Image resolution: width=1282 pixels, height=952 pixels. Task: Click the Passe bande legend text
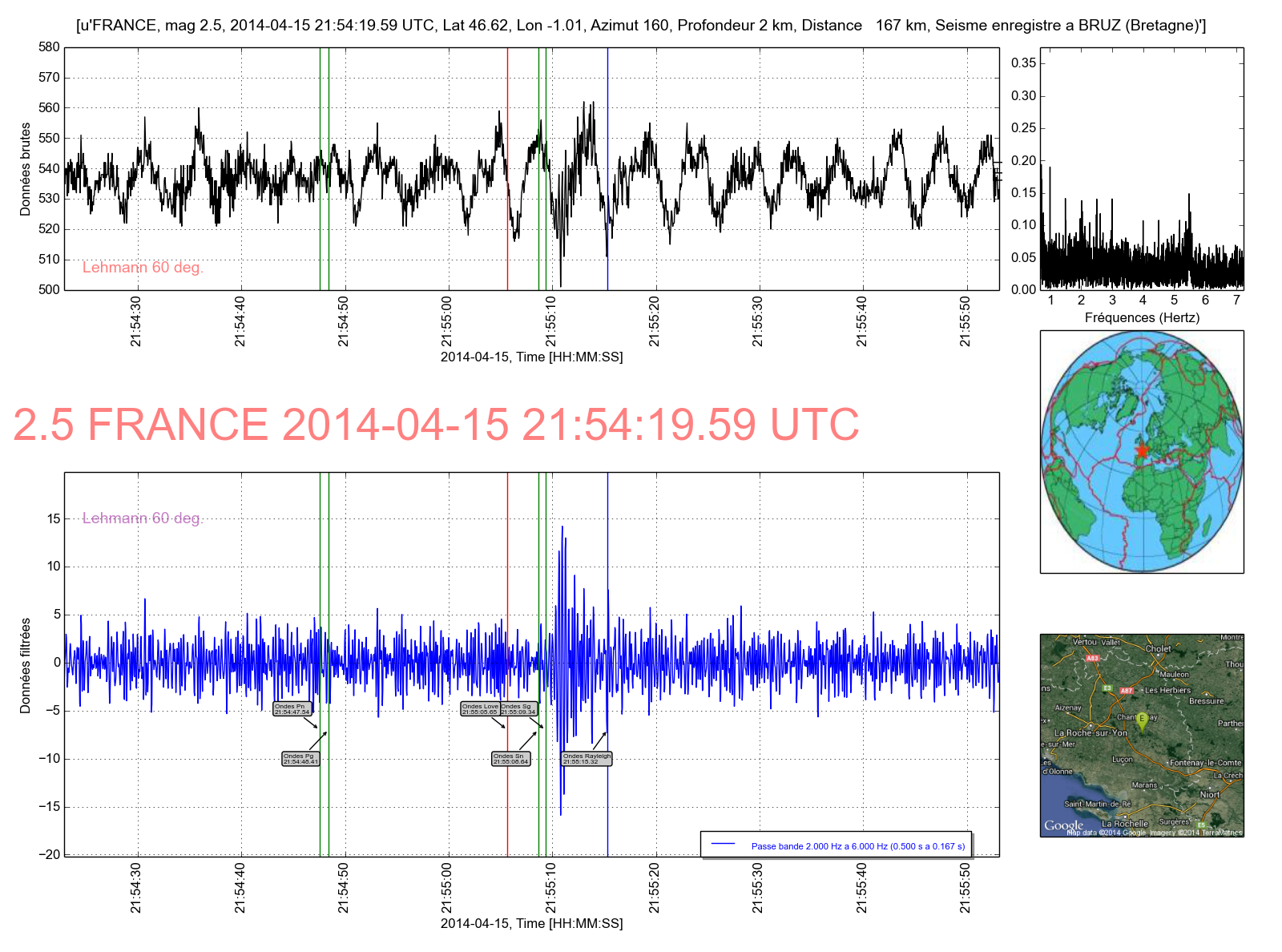point(857,846)
